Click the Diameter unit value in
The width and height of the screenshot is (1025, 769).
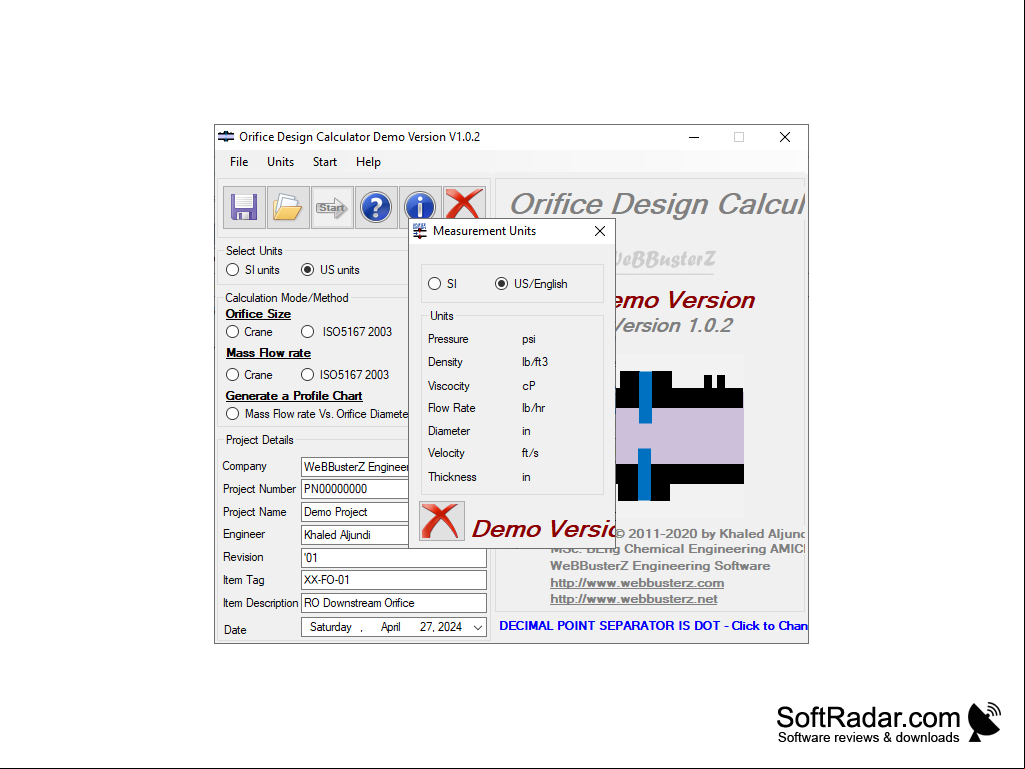coord(526,431)
